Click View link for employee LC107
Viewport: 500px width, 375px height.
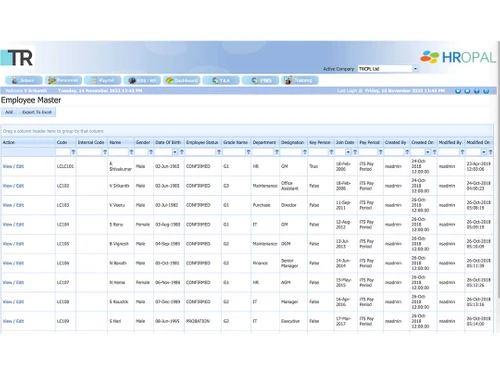(7, 282)
